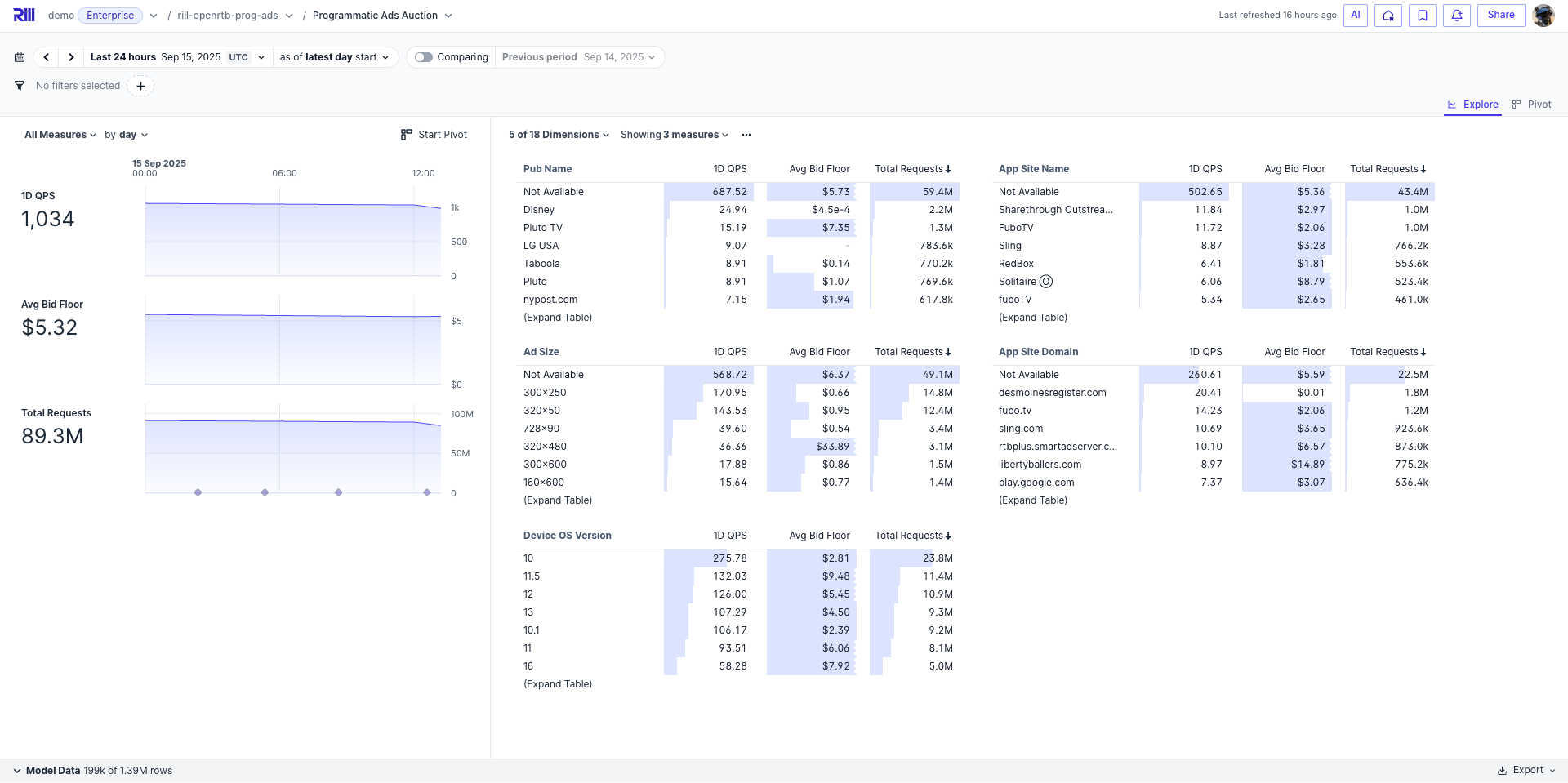Sort Ad Size table by Avg Bid Floor
This screenshot has width=1568, height=783.
[819, 352]
